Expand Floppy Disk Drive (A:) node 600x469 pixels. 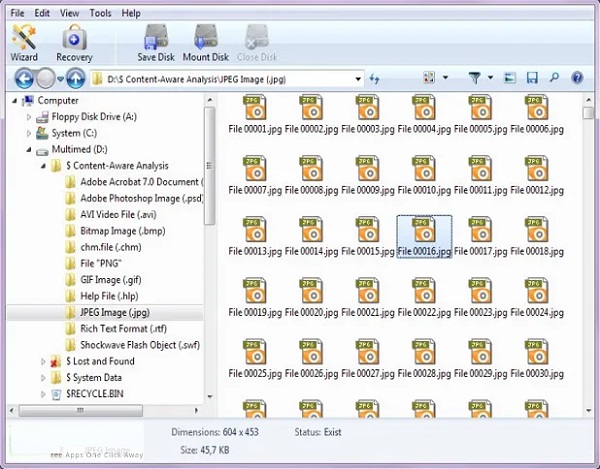[29, 117]
